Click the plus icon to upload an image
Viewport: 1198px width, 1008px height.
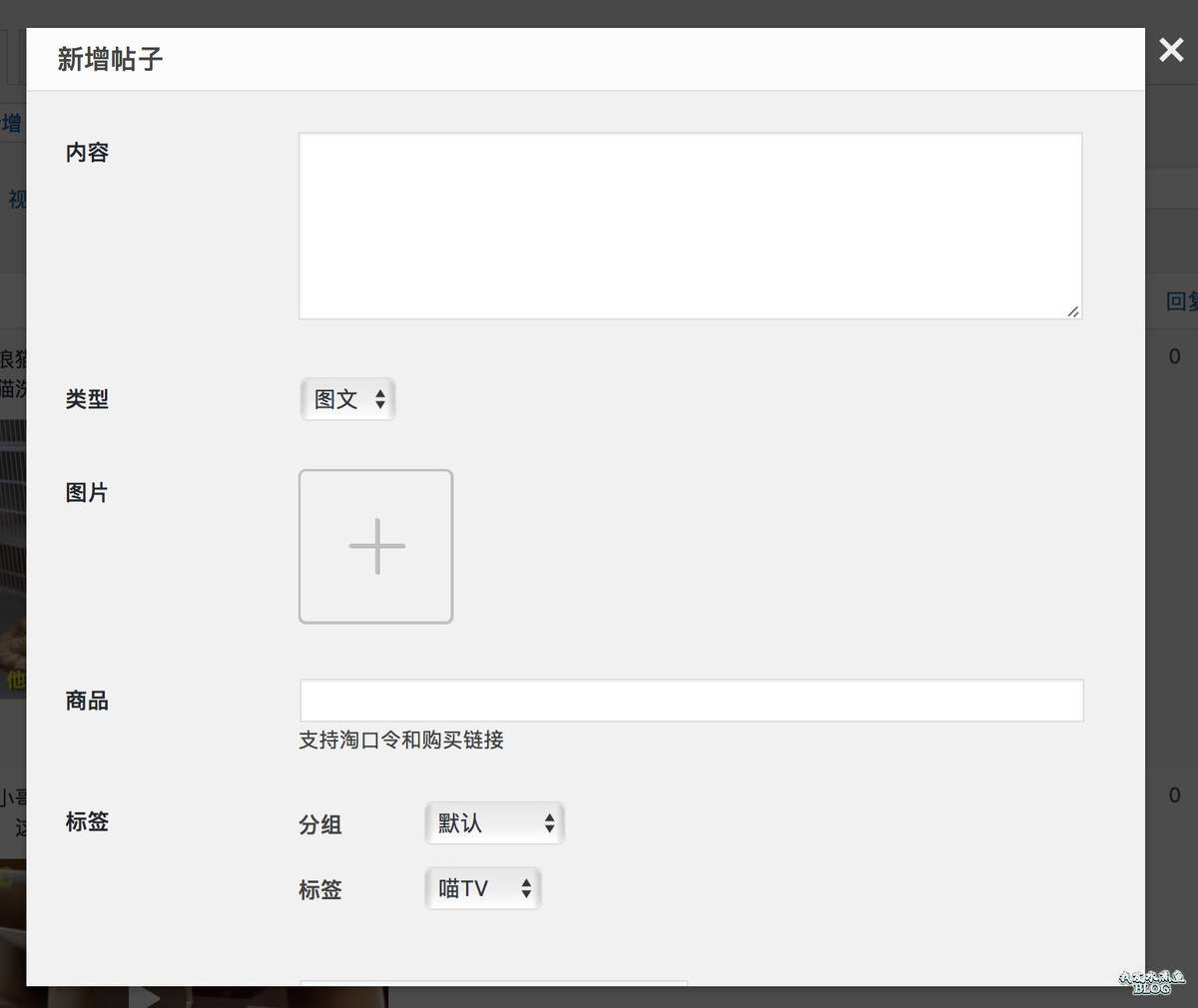point(376,547)
